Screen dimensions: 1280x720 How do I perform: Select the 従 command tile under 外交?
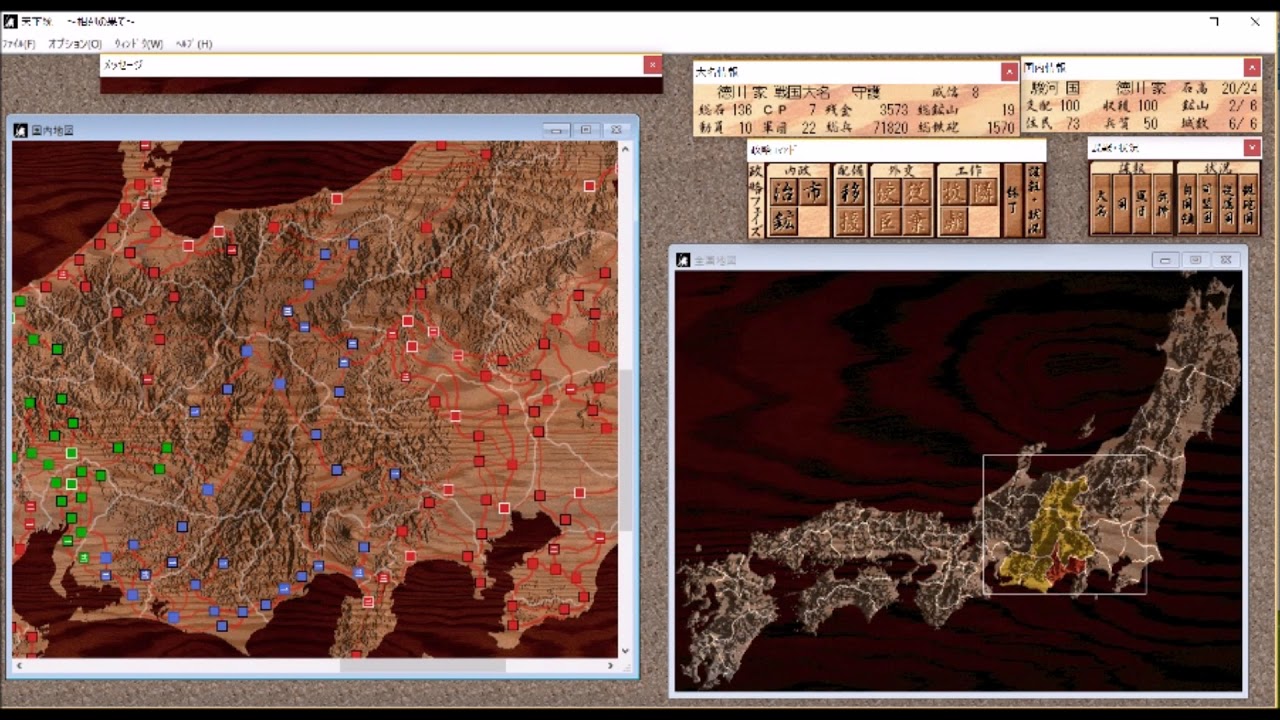coord(917,193)
